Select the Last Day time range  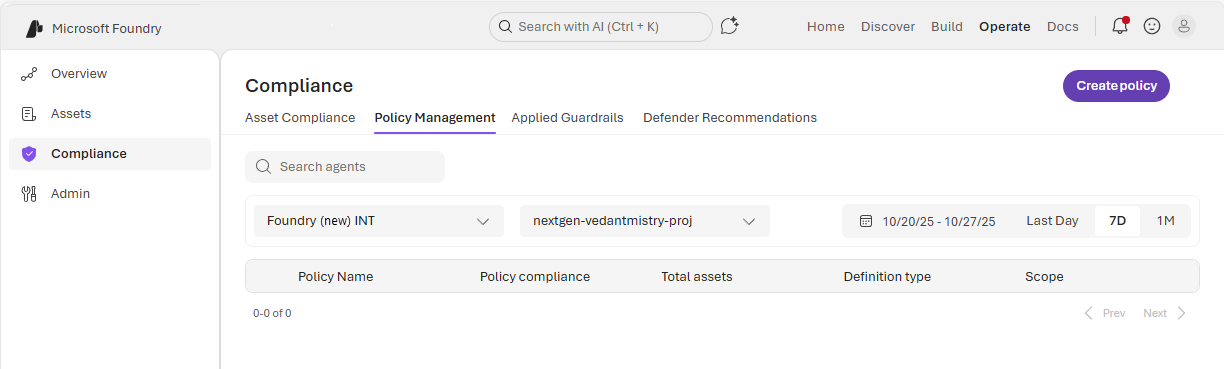click(1052, 221)
